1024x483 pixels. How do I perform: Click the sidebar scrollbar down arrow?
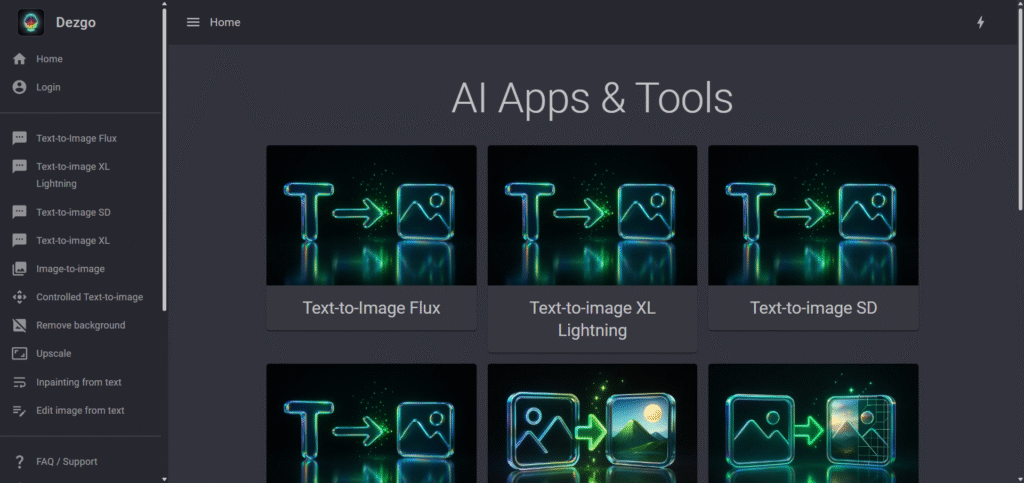[164, 479]
